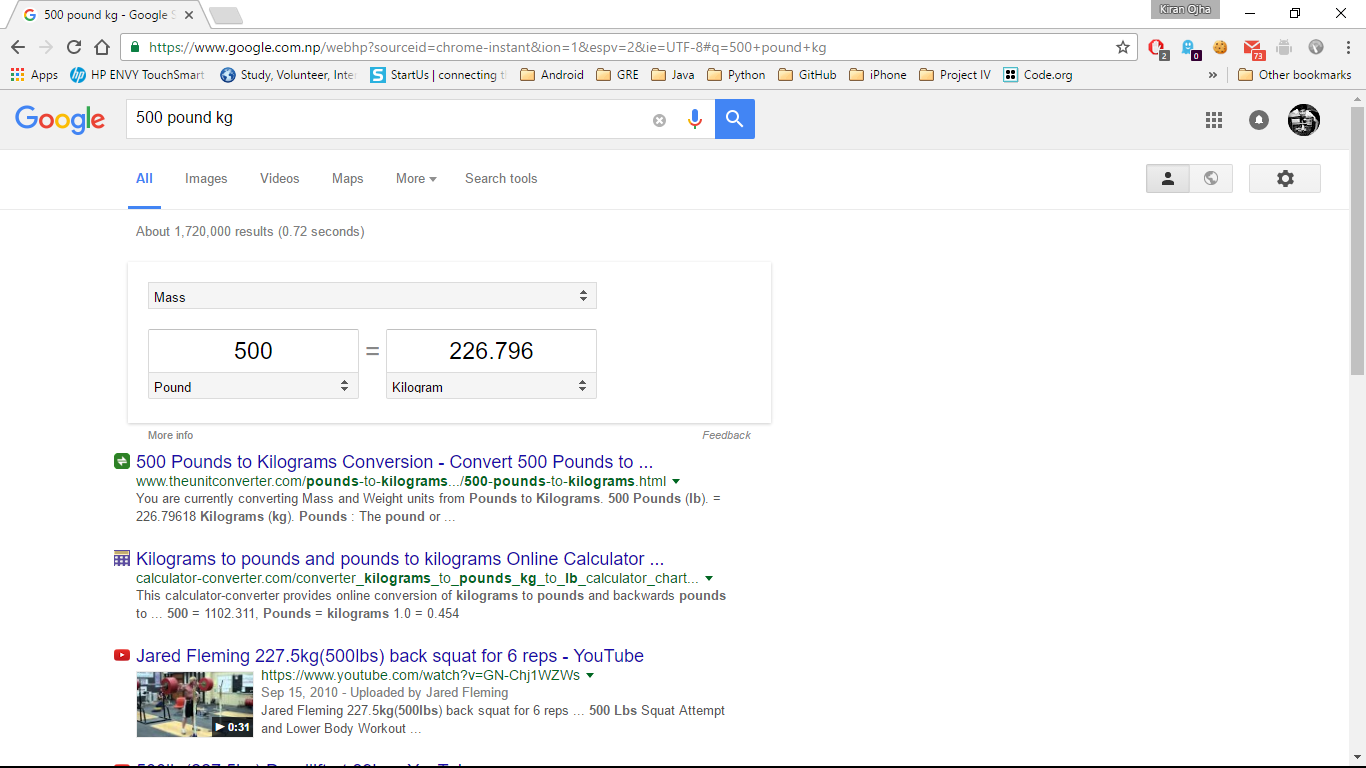Open Google notifications bell

[x=1259, y=120]
